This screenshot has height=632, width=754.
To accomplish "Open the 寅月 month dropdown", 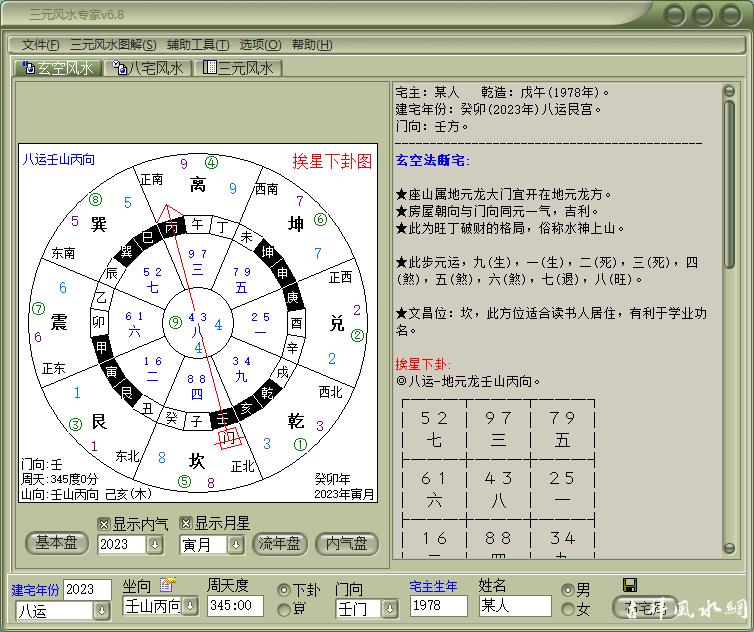I will [x=236, y=545].
